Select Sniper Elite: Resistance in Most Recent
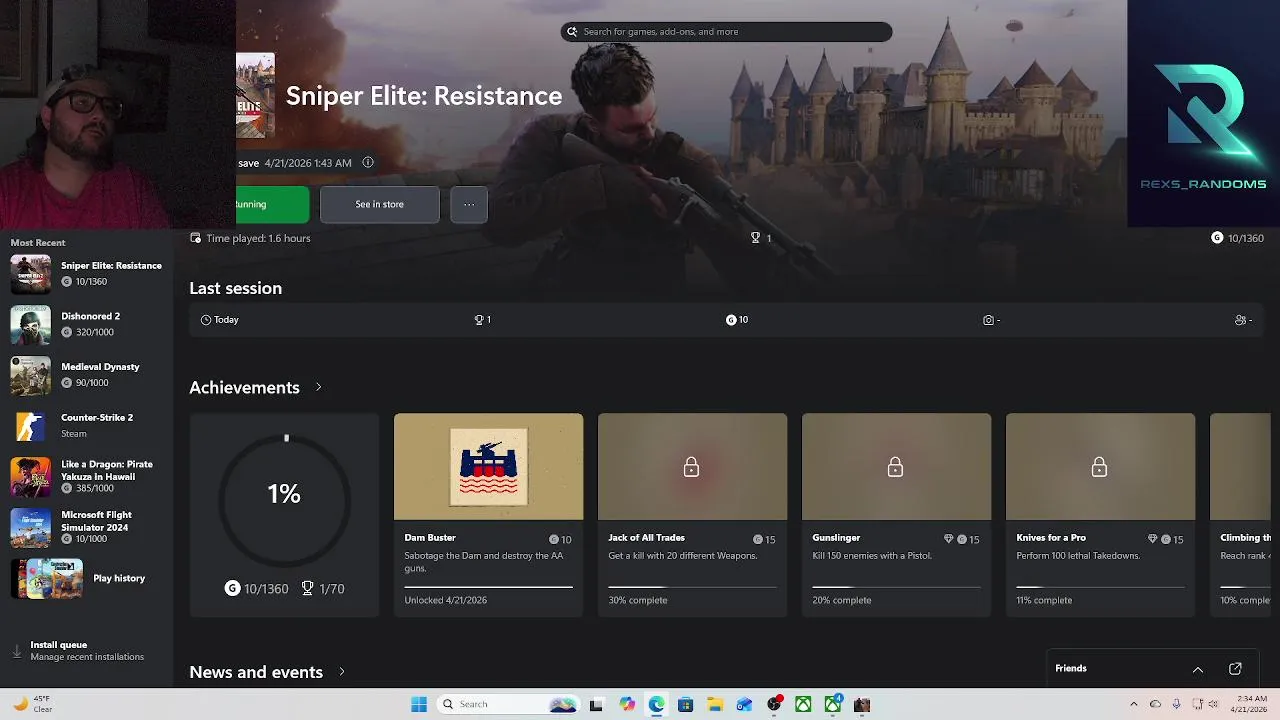1280x720 pixels. pyautogui.click(x=86, y=273)
